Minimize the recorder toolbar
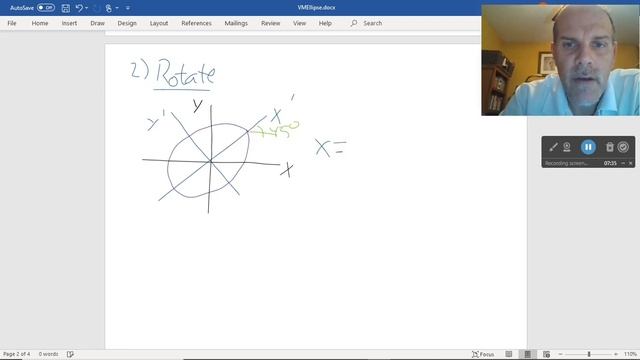The image size is (640, 360). (623, 163)
